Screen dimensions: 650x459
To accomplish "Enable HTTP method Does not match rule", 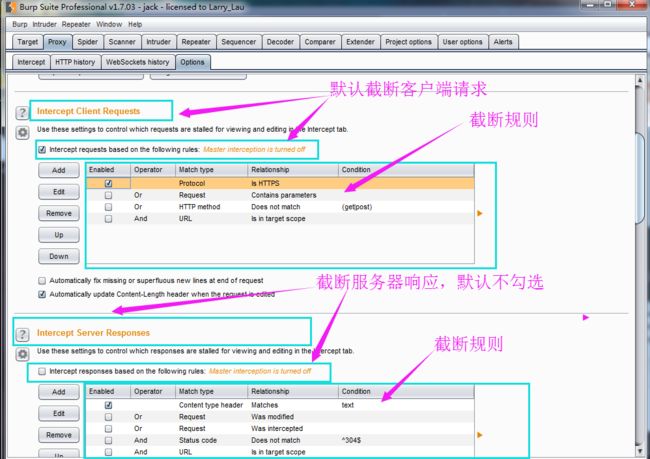I will tap(108, 206).
